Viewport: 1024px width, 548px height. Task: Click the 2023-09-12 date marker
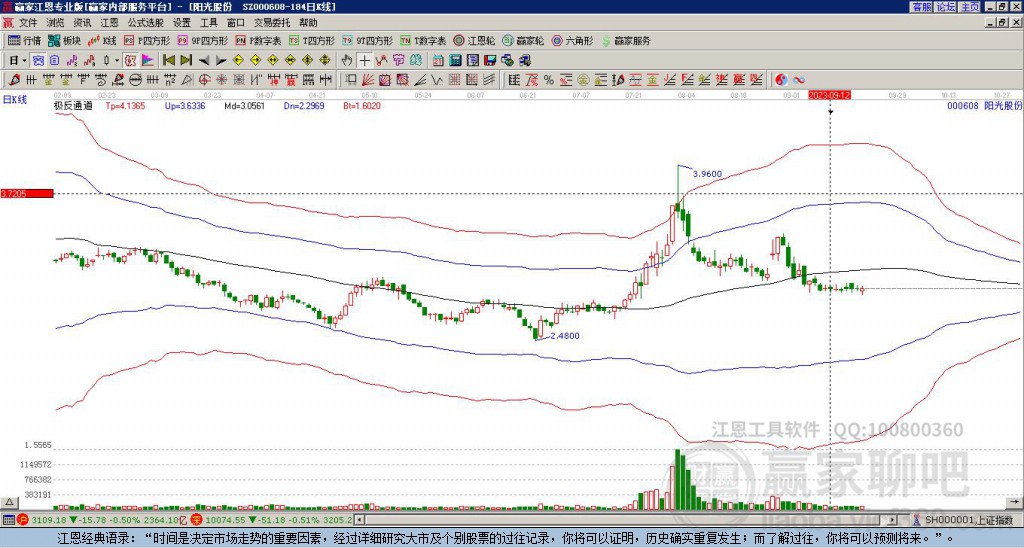pyautogui.click(x=829, y=95)
